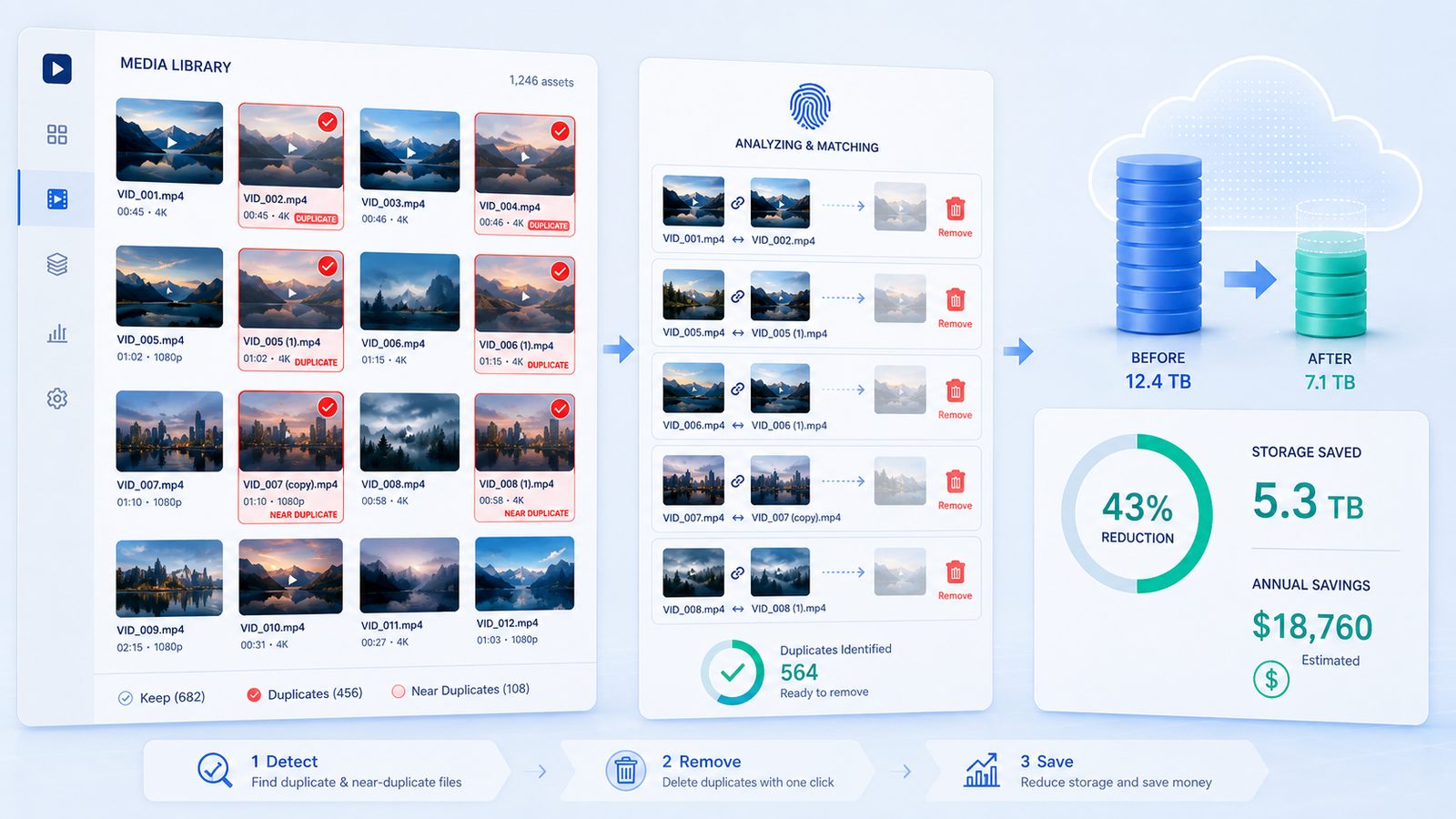
Task: Open the dashboard grid icon in sidebar
Action: tap(57, 135)
